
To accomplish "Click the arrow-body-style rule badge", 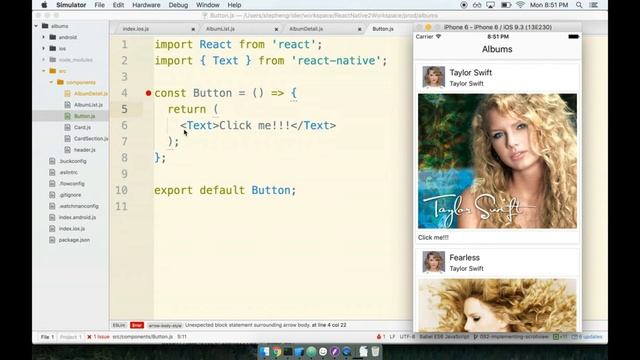I will (165, 325).
